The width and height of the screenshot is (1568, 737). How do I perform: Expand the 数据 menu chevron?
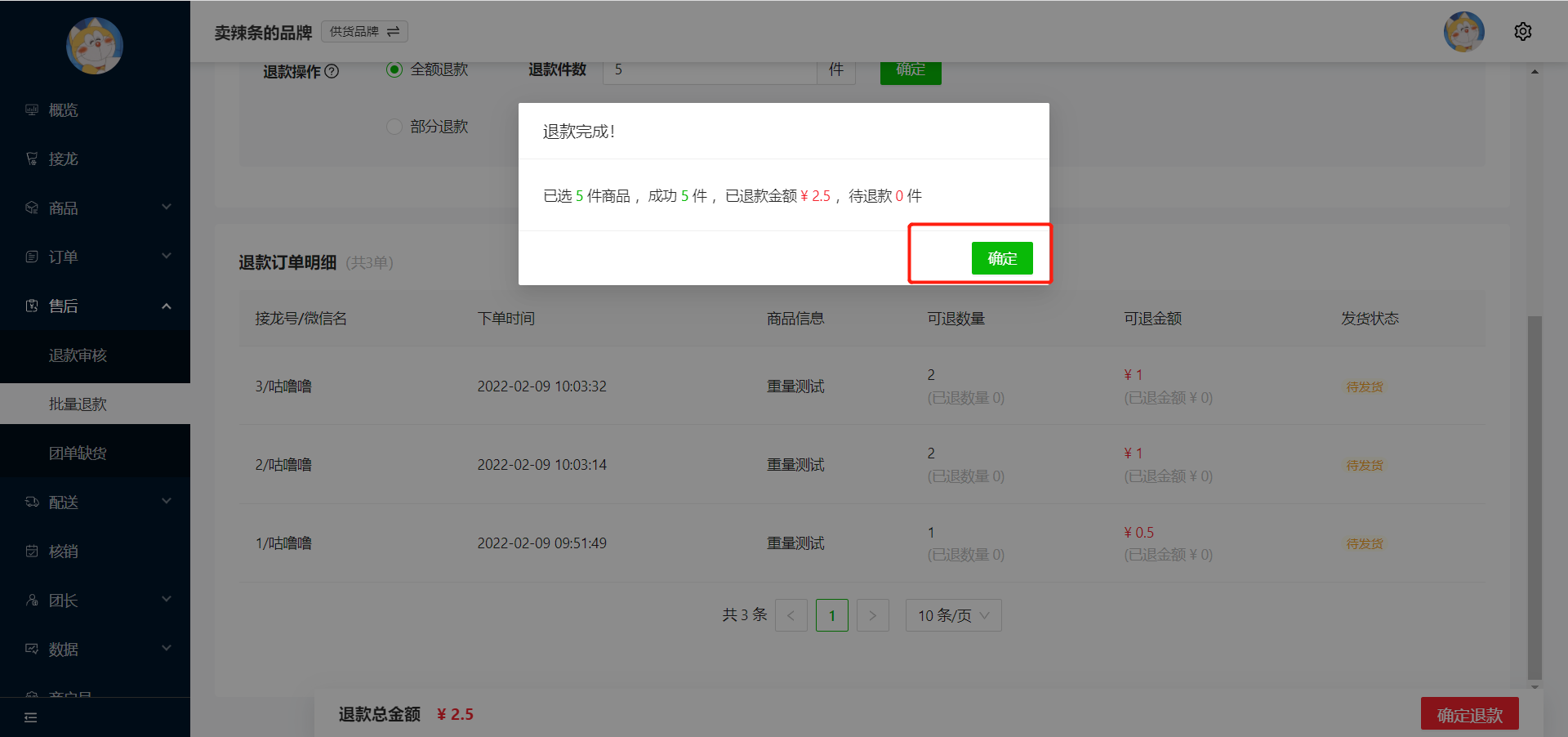[x=167, y=649]
